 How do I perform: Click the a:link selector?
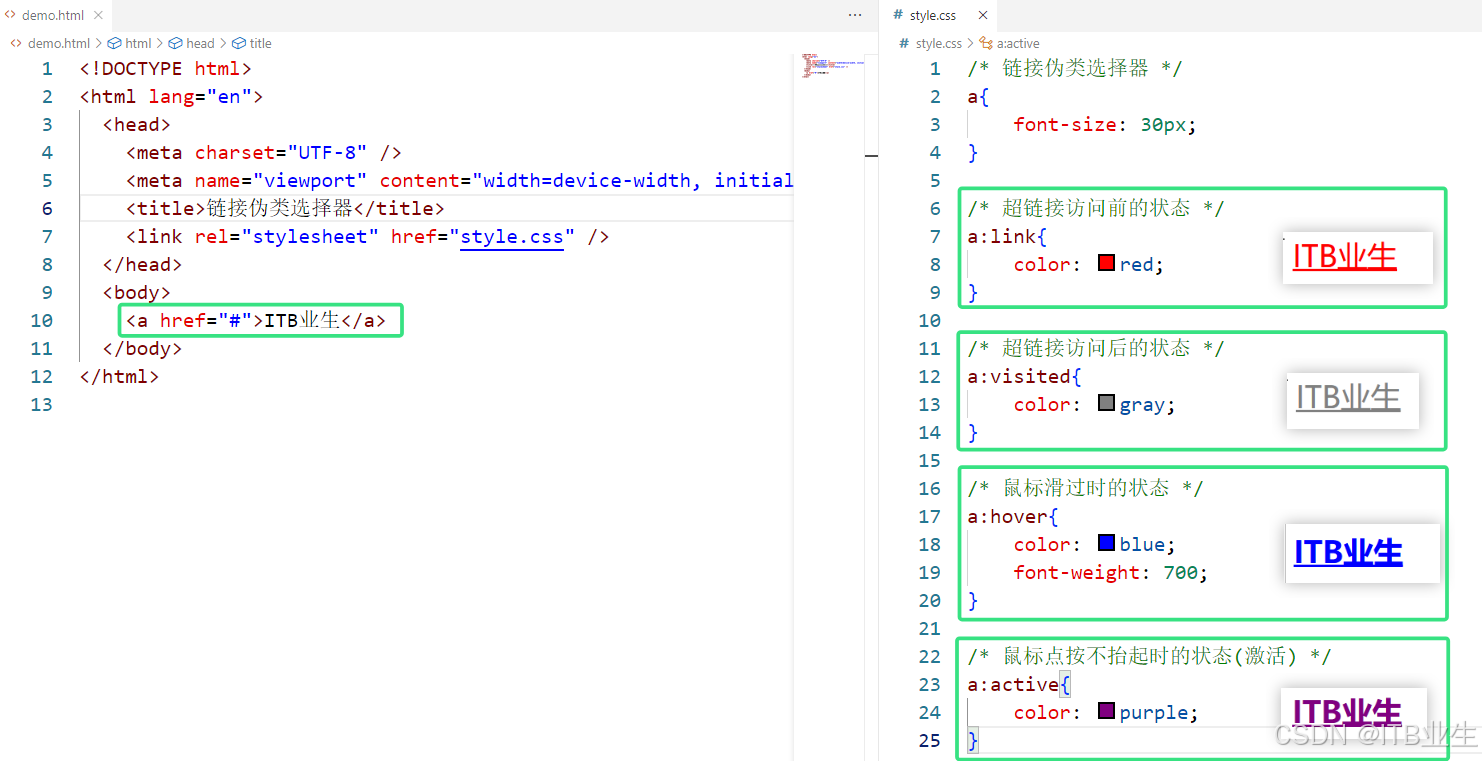coord(1002,237)
